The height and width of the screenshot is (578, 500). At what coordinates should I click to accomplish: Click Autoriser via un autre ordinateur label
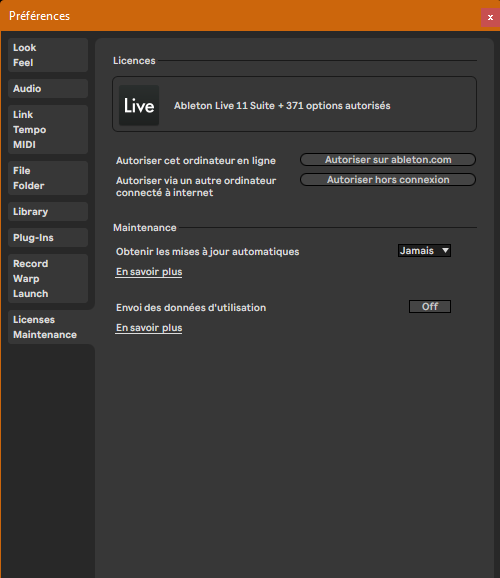tap(196, 187)
